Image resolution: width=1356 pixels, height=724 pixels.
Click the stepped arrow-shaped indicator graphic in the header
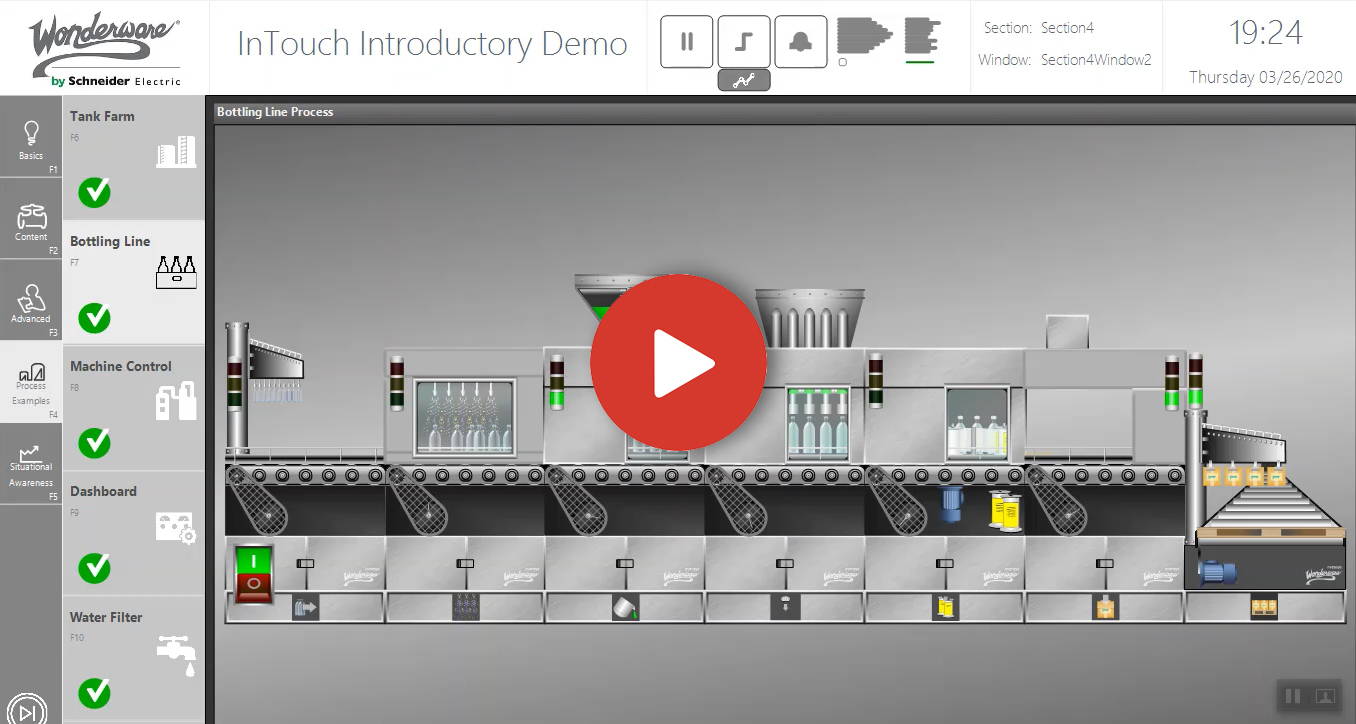tap(864, 37)
